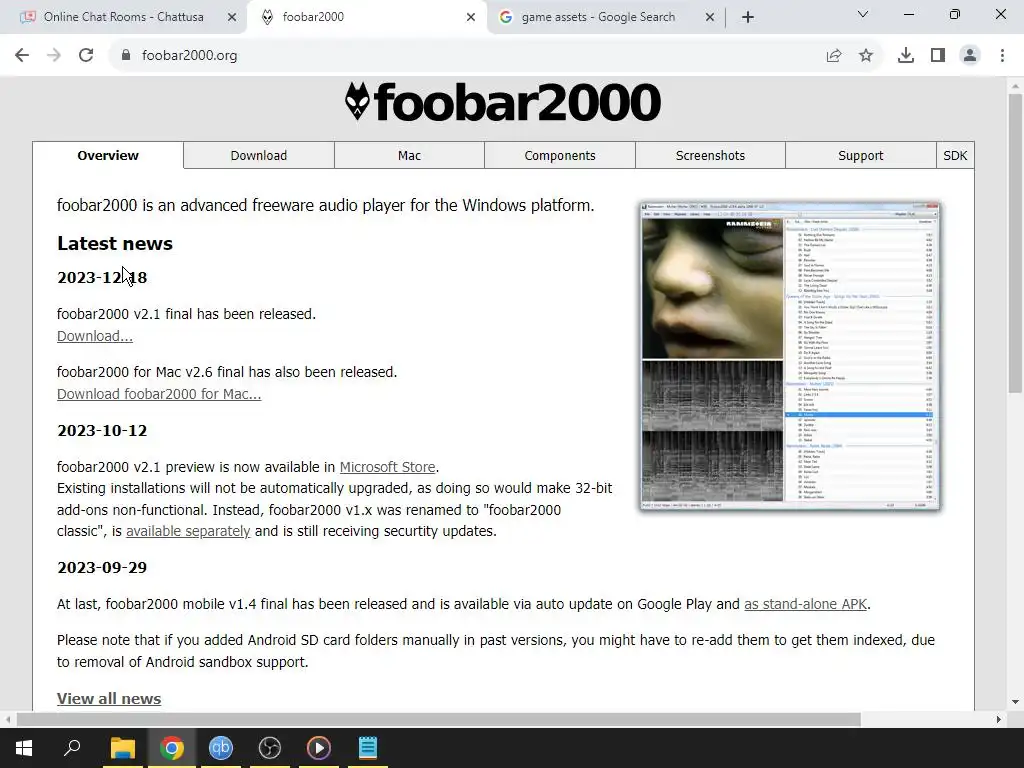The height and width of the screenshot is (768, 1024).
Task: Open the Chrome profile avatar
Action: tap(970, 56)
